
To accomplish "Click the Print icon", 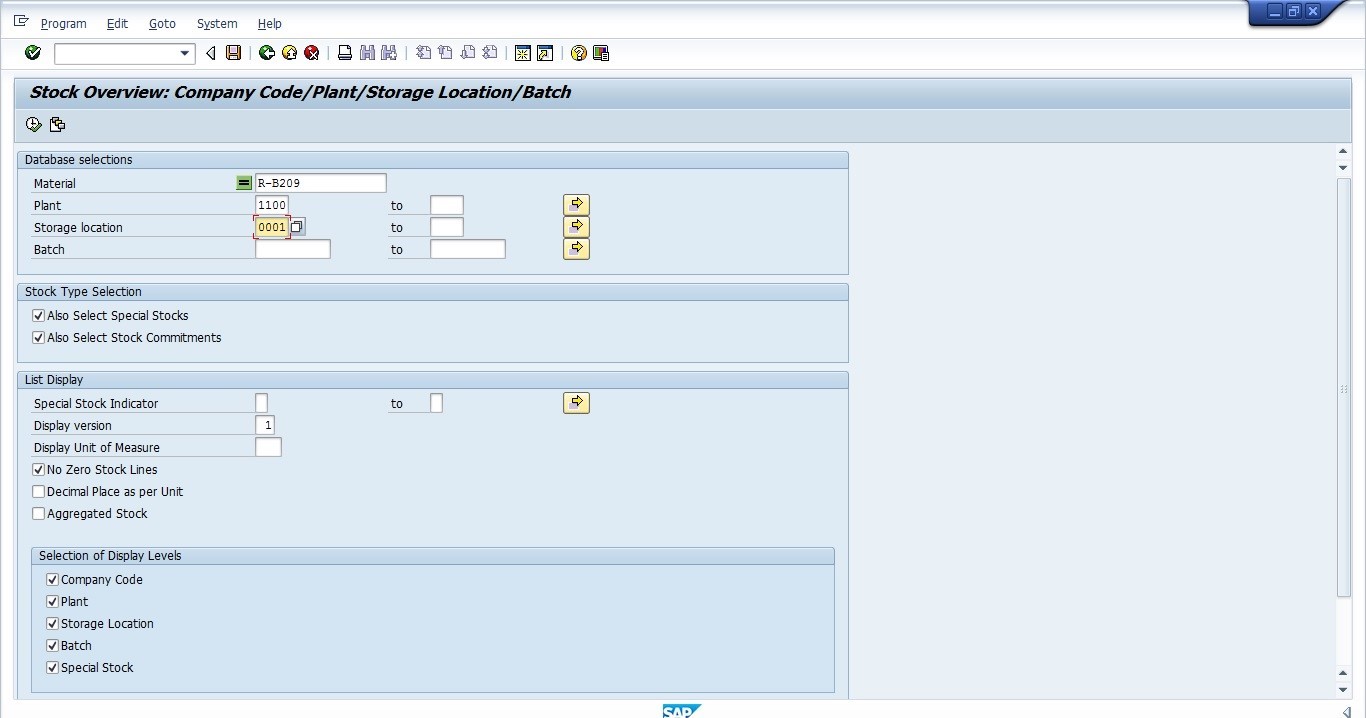I will tap(343, 53).
